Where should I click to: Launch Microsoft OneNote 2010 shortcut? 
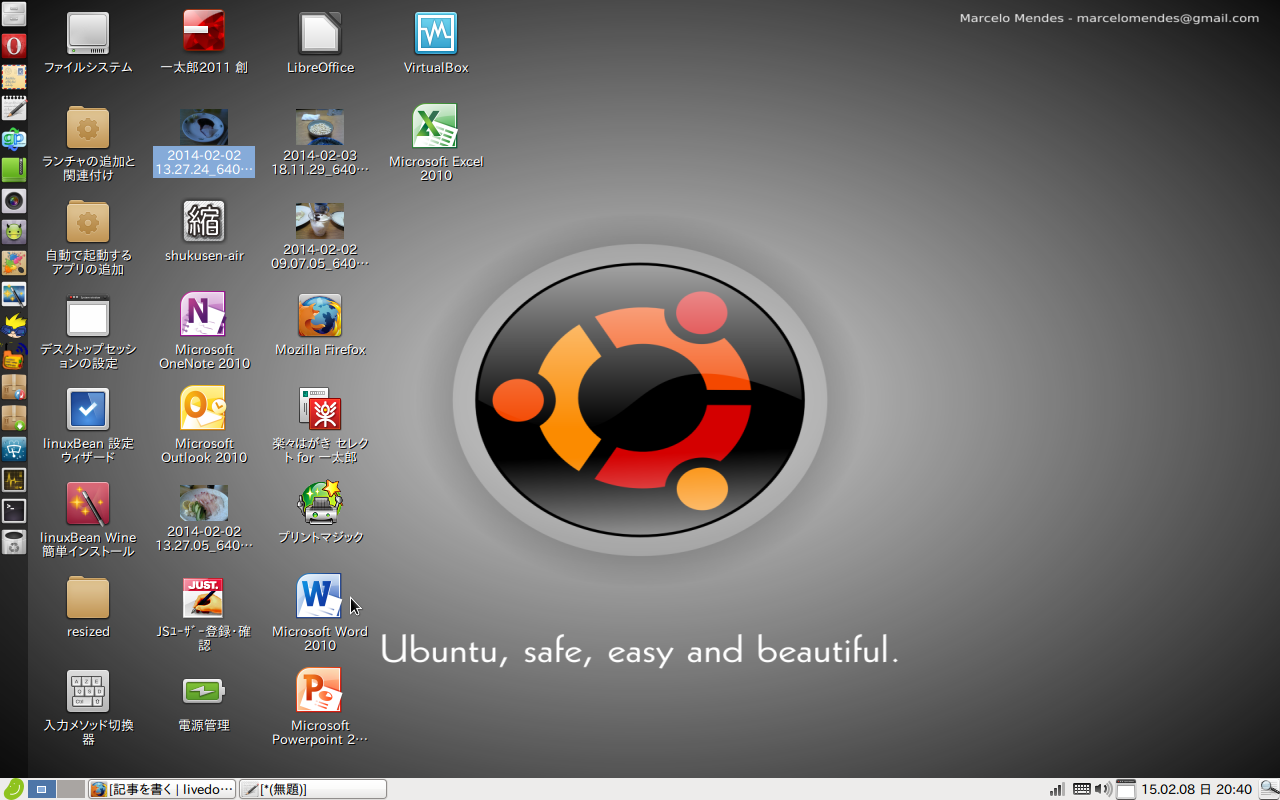pos(203,315)
